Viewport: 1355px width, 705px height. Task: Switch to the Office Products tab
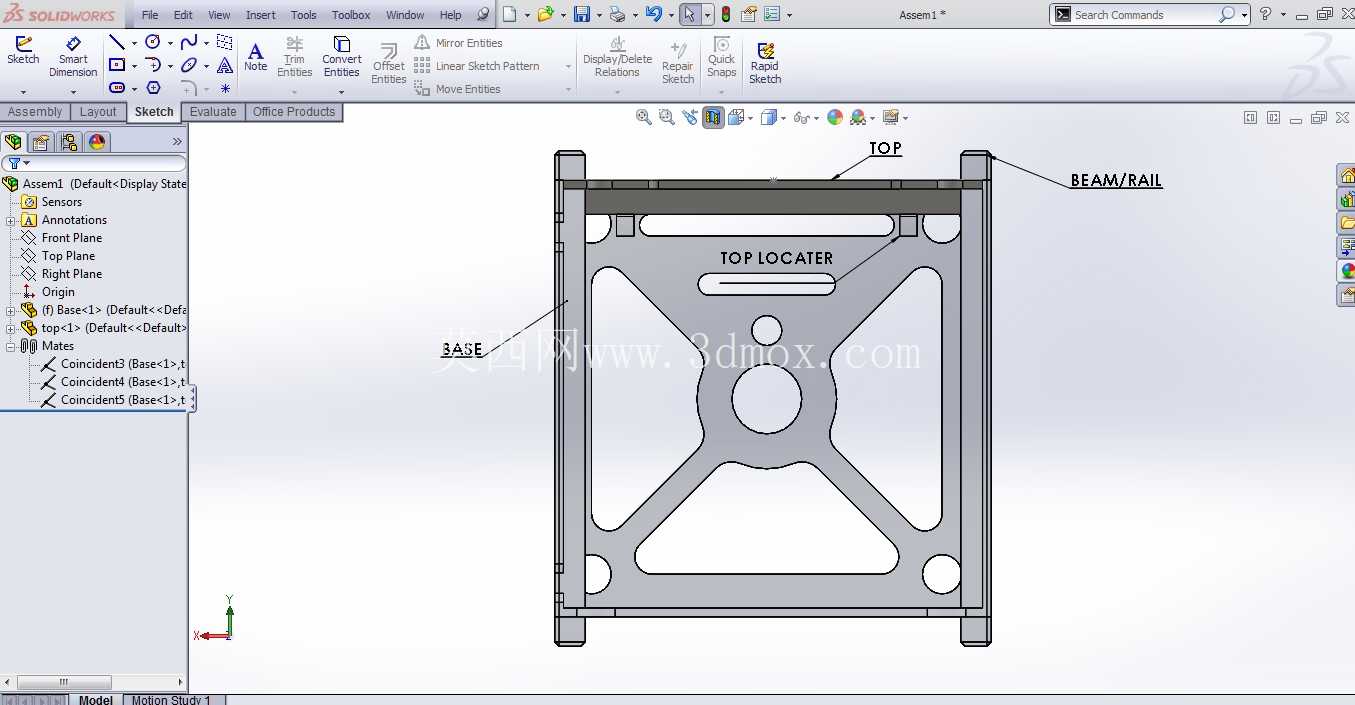tap(294, 112)
